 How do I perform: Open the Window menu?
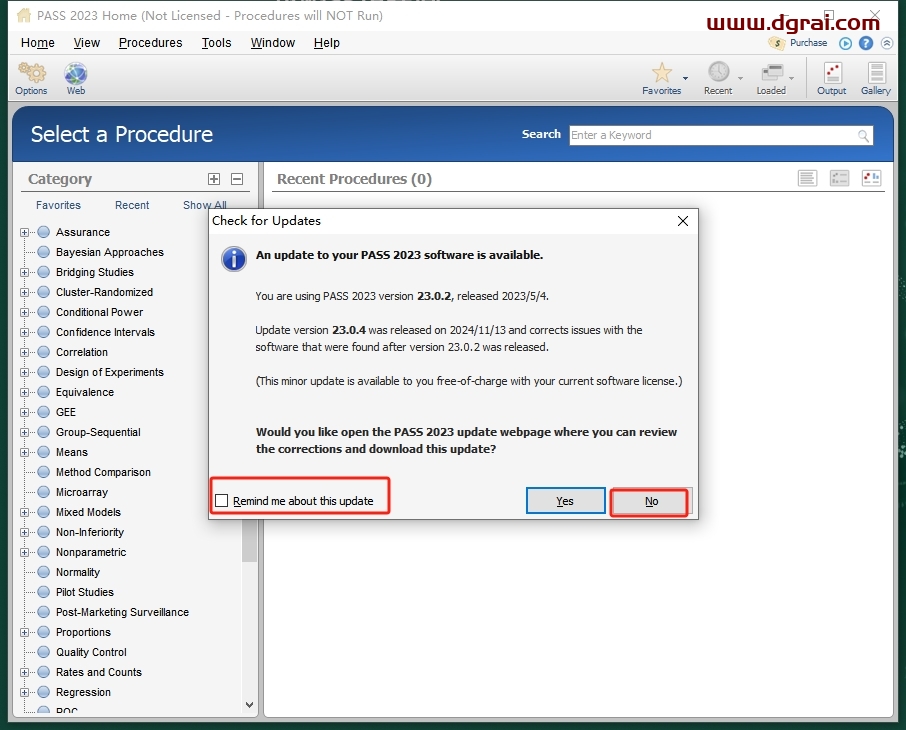click(x=273, y=43)
